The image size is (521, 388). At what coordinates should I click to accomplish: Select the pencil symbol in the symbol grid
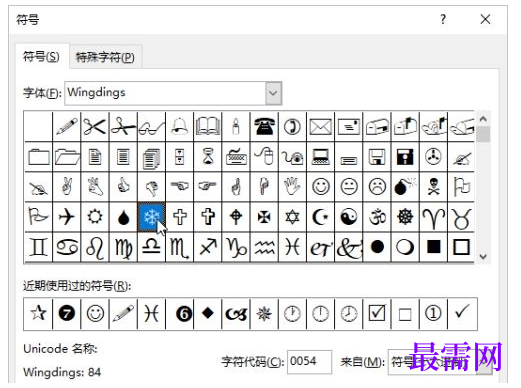[x=67, y=127]
